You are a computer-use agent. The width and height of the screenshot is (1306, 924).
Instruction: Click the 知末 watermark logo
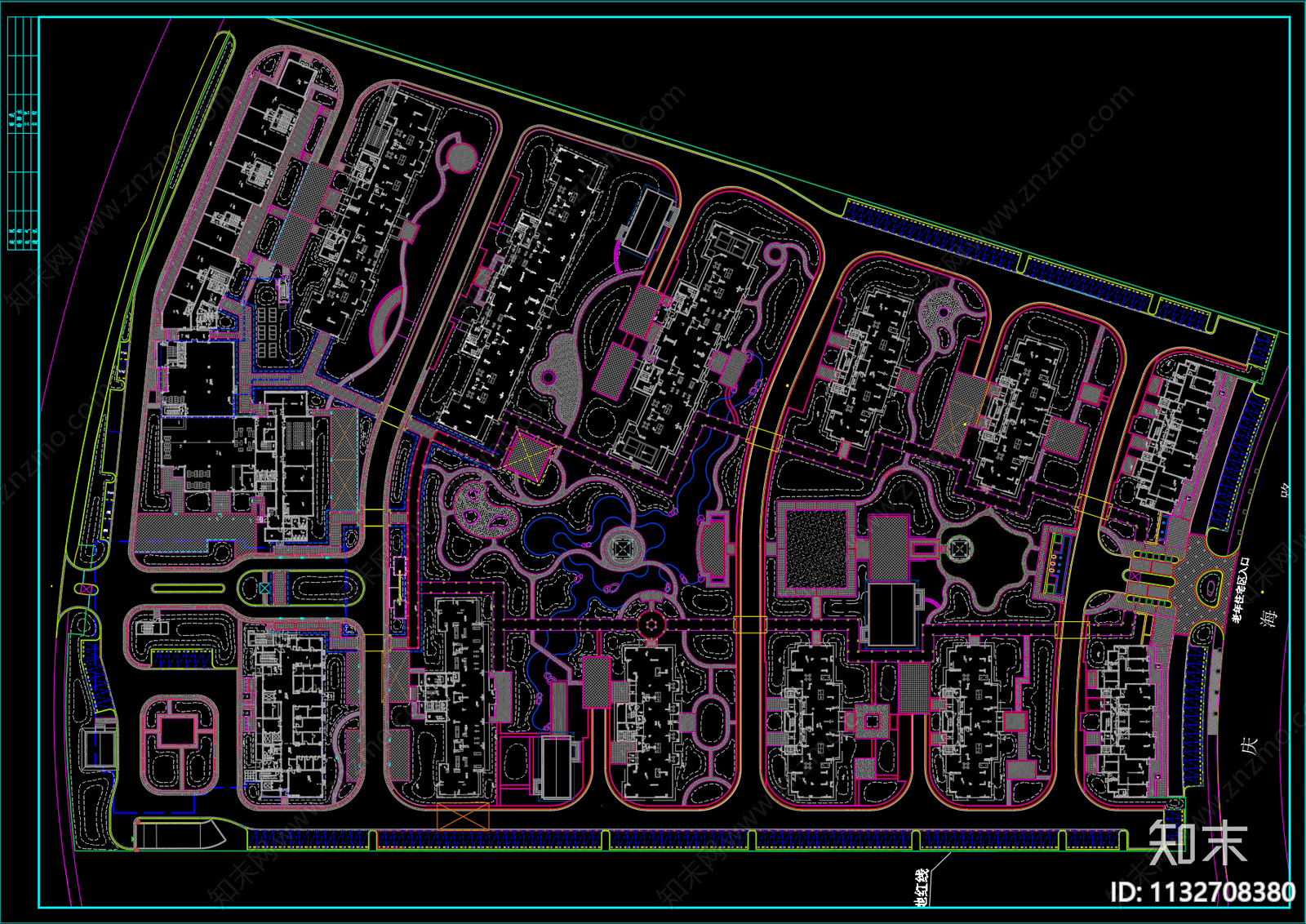(1197, 842)
